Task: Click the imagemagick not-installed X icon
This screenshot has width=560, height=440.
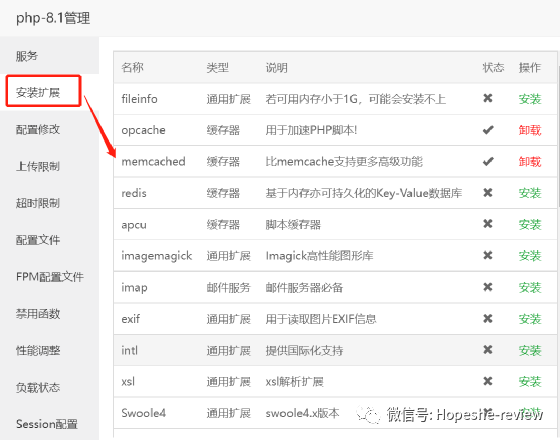Action: 488,255
